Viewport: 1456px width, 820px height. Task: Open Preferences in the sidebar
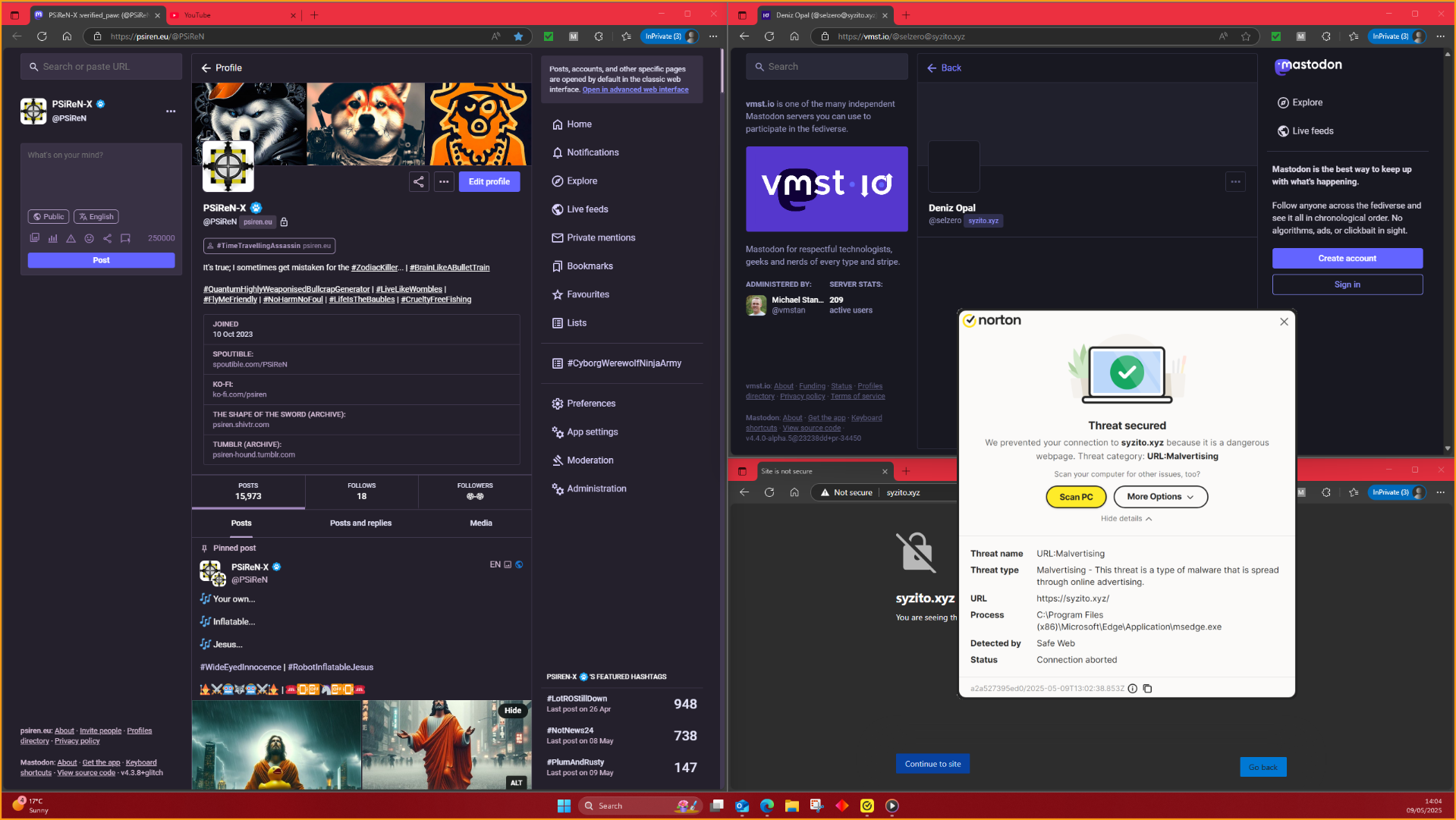(583, 404)
